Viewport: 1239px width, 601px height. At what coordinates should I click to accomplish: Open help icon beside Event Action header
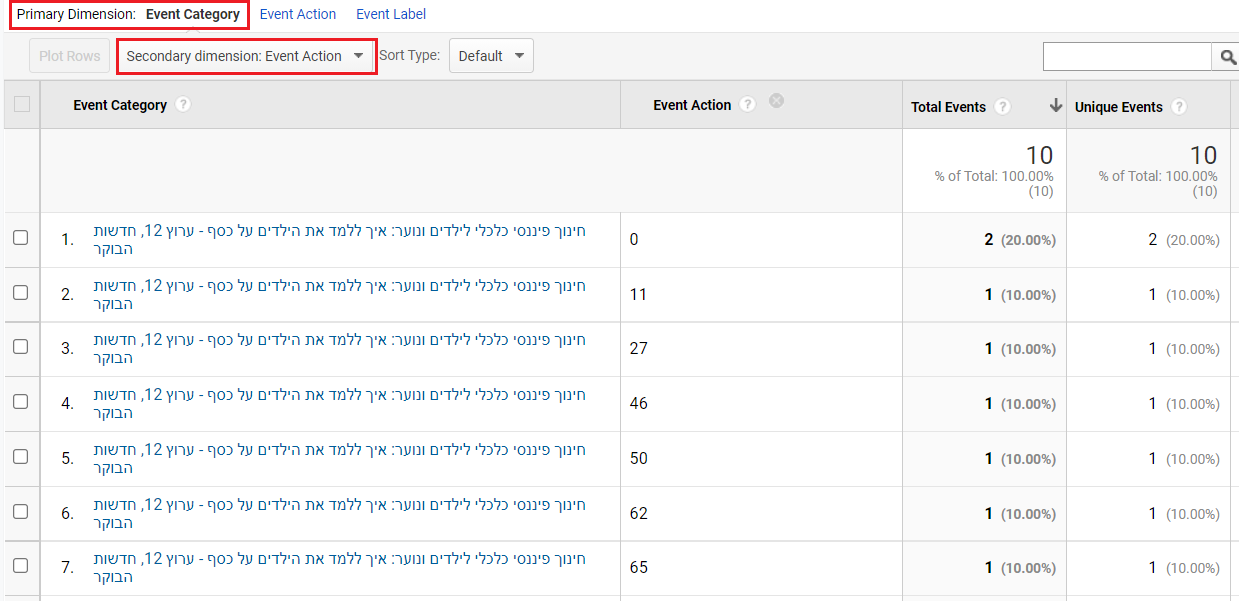(747, 104)
